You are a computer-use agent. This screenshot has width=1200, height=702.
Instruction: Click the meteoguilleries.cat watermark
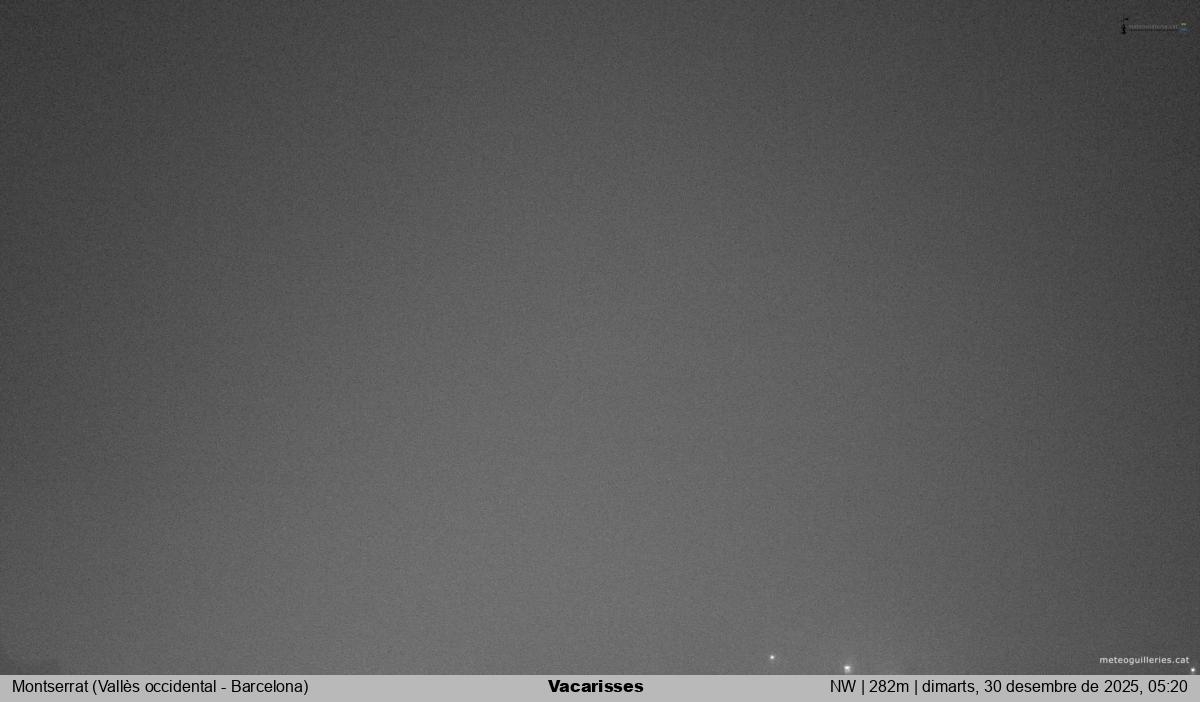1144,660
